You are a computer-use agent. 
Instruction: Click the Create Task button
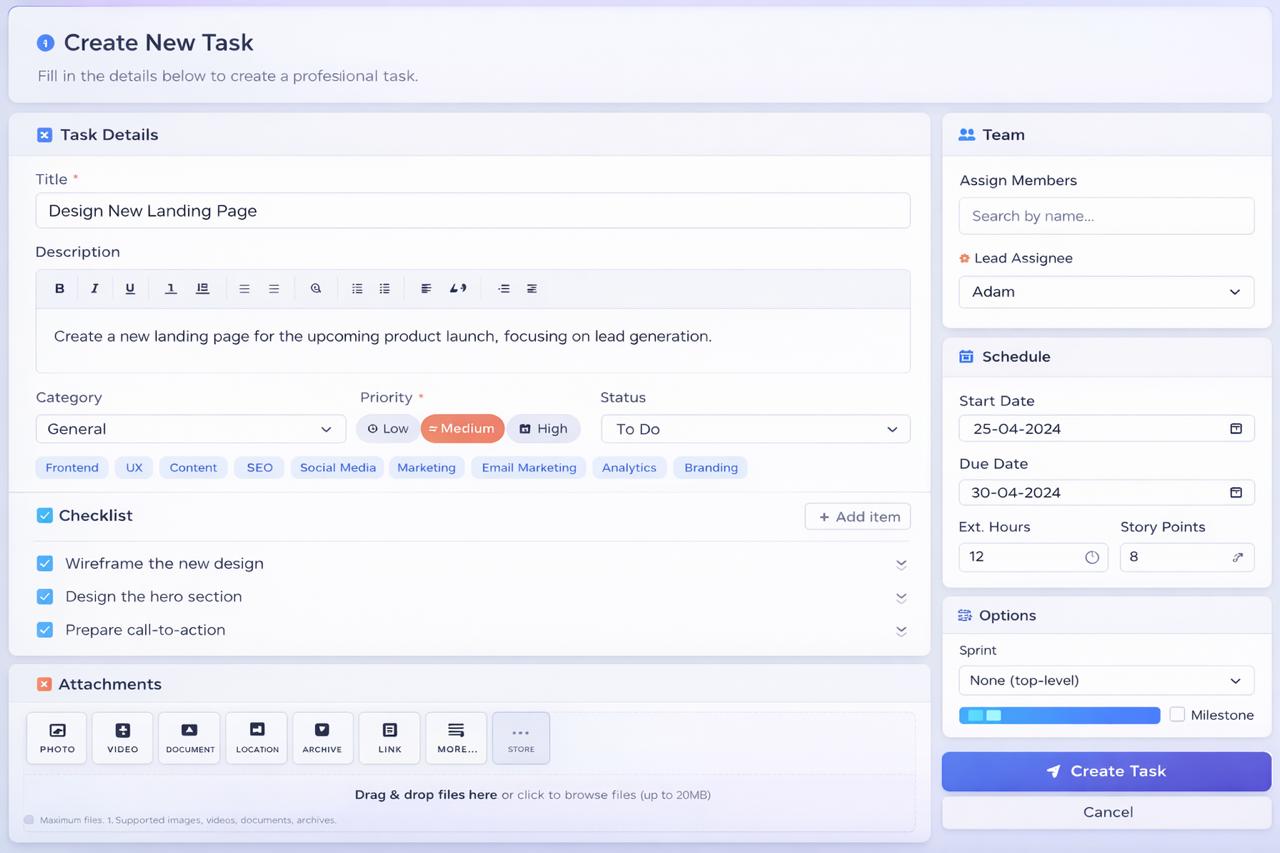tap(1107, 771)
